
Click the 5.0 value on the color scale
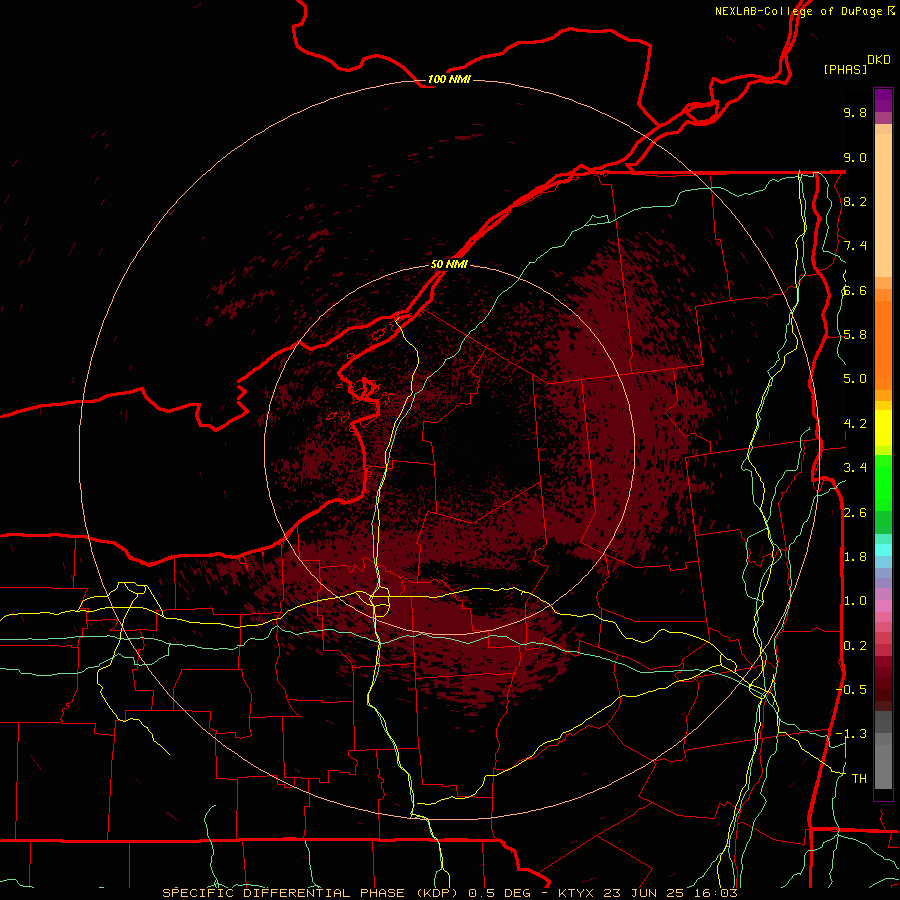[855, 379]
